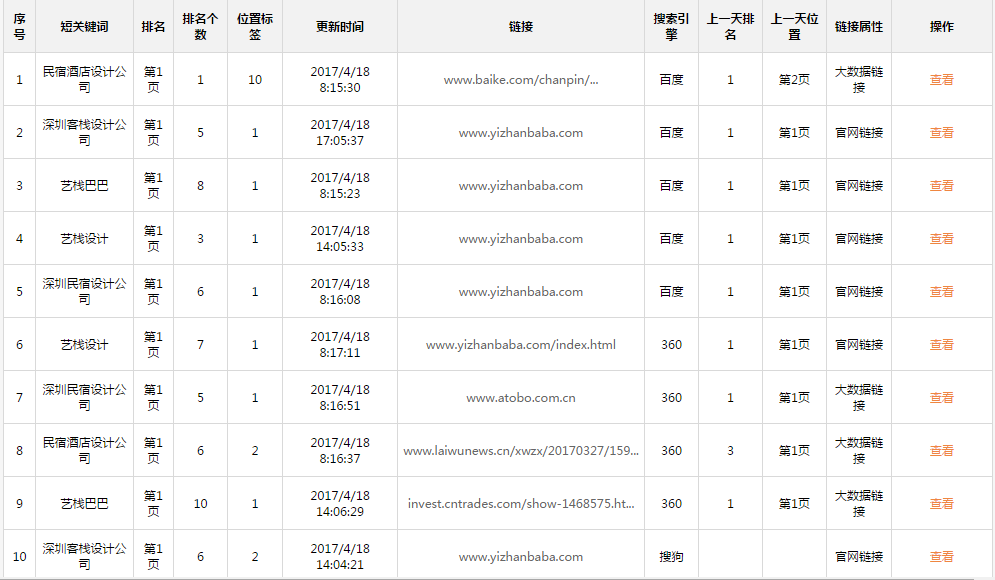Click the 更新时间 column header
This screenshot has height=580, width=995.
coord(339,27)
